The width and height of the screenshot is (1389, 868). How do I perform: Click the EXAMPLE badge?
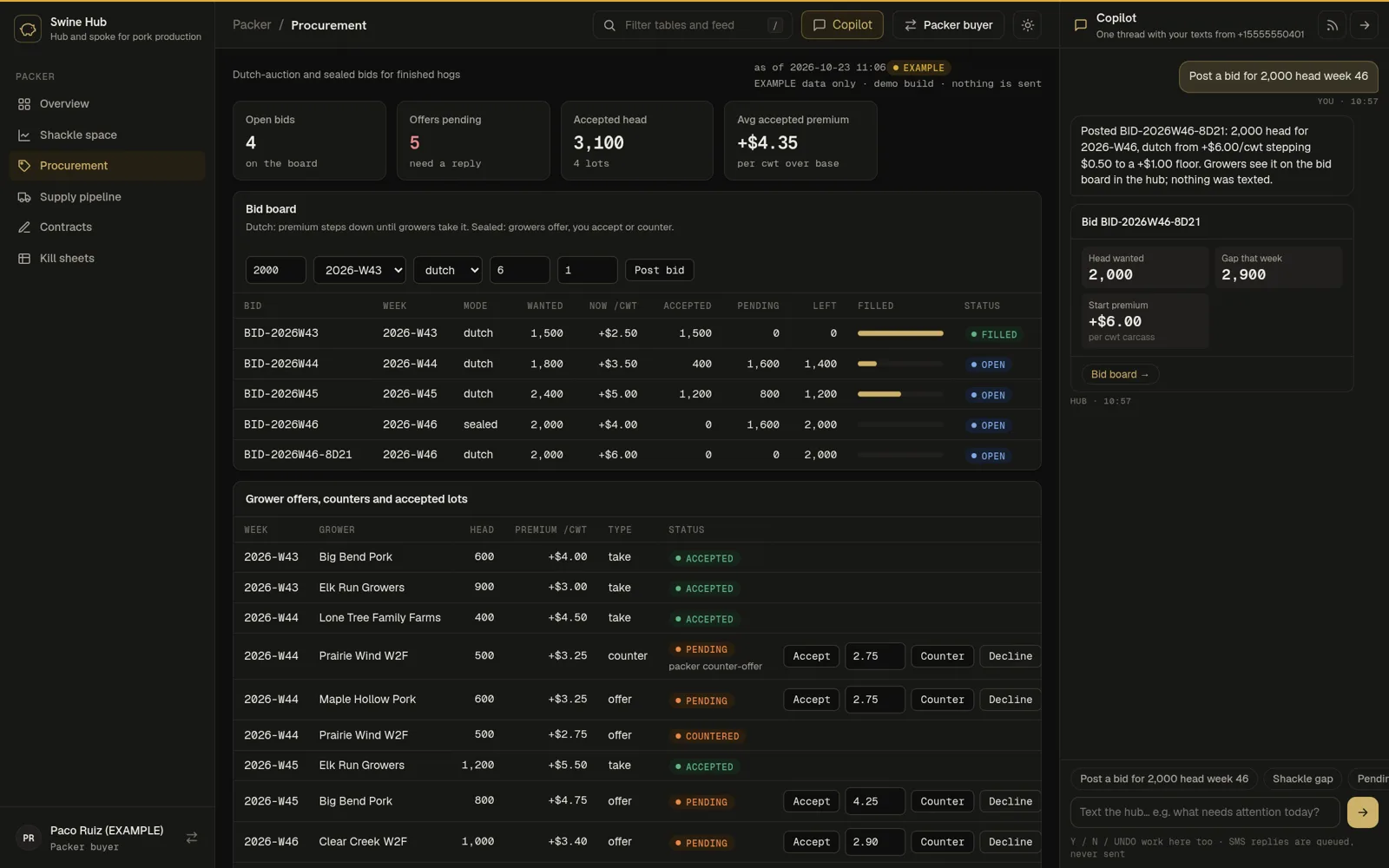pos(919,68)
